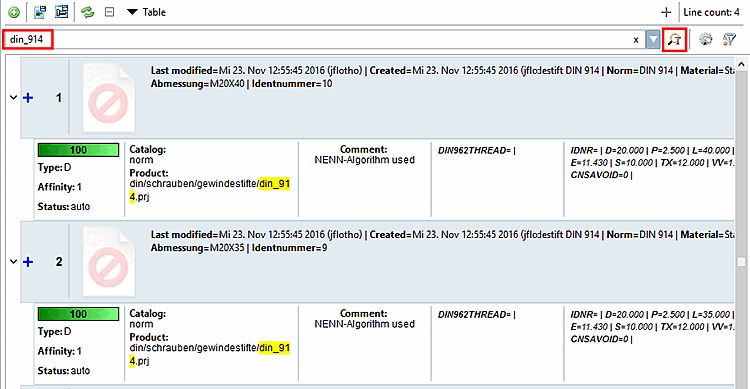Click DIN962THREAD cell in row 2

[476, 315]
